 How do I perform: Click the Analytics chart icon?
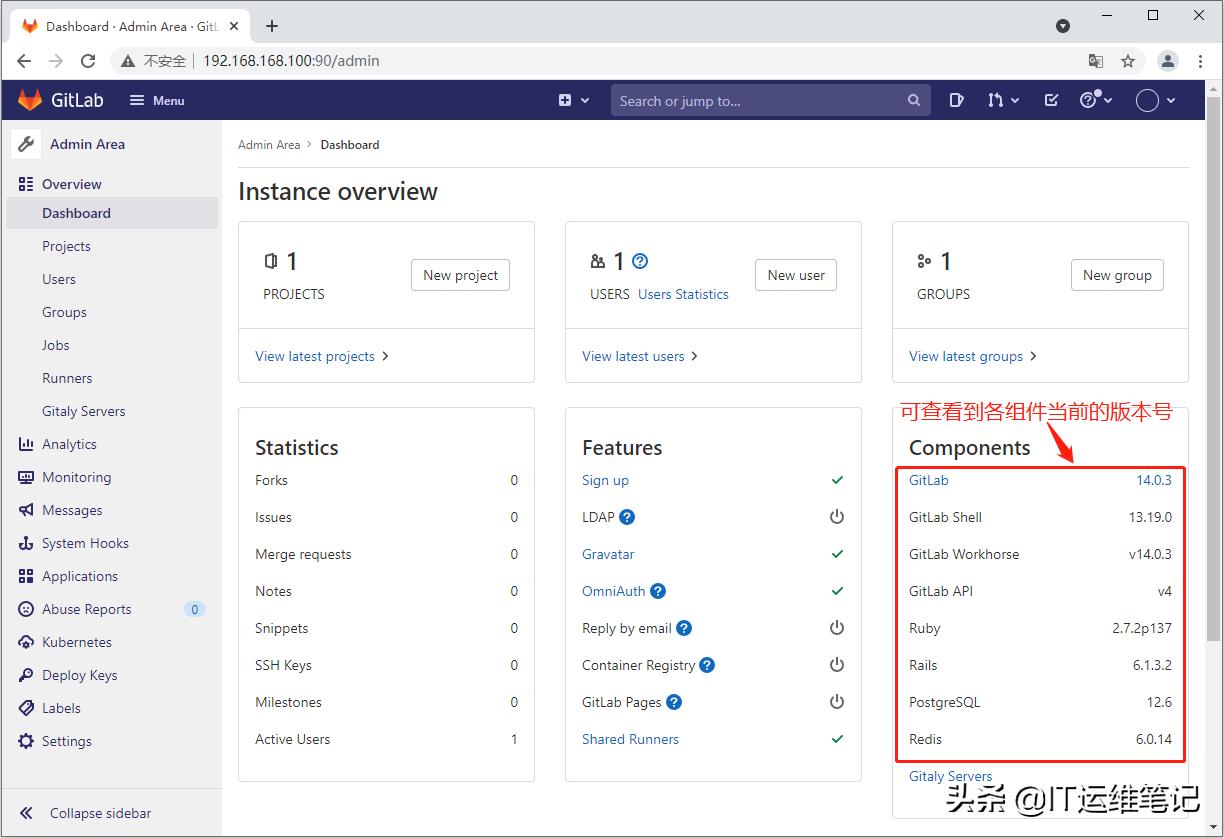pyautogui.click(x=26, y=444)
